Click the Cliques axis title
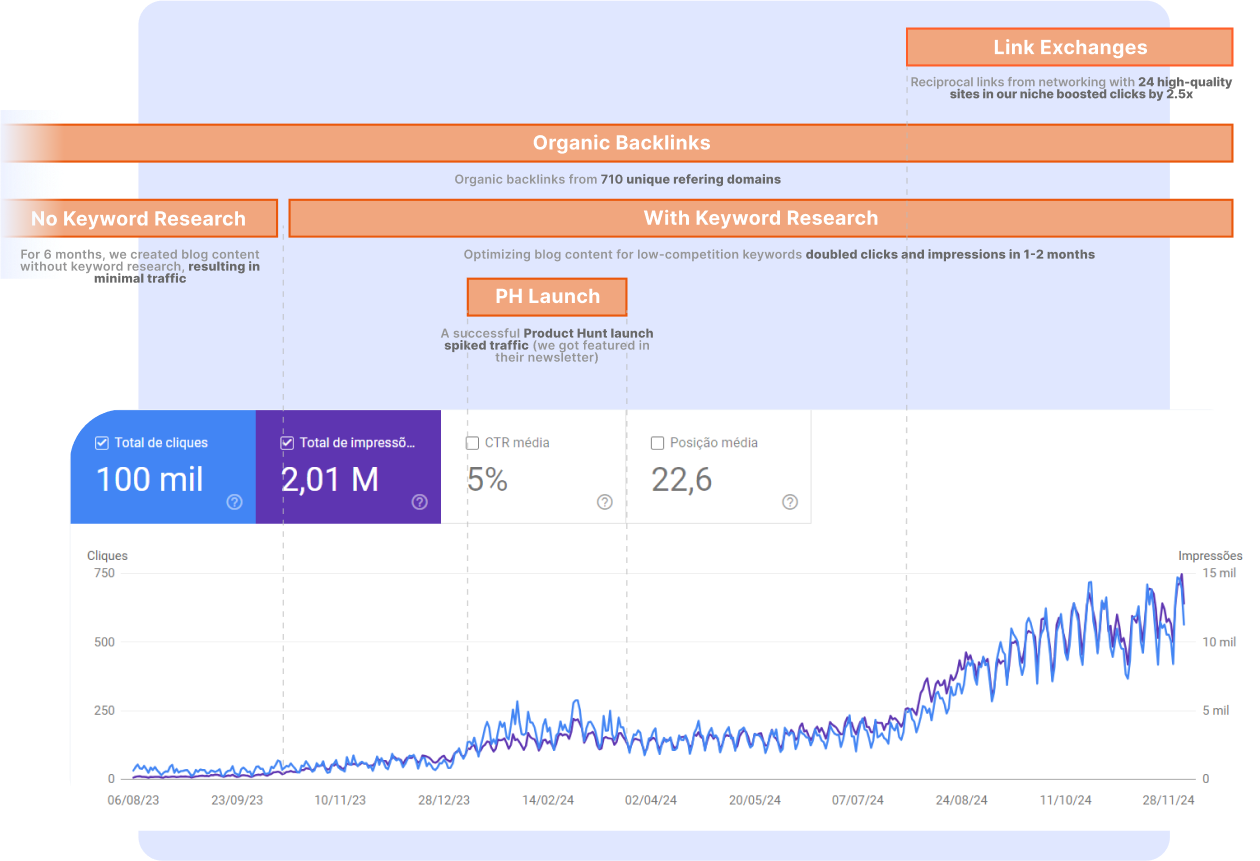 click(107, 556)
